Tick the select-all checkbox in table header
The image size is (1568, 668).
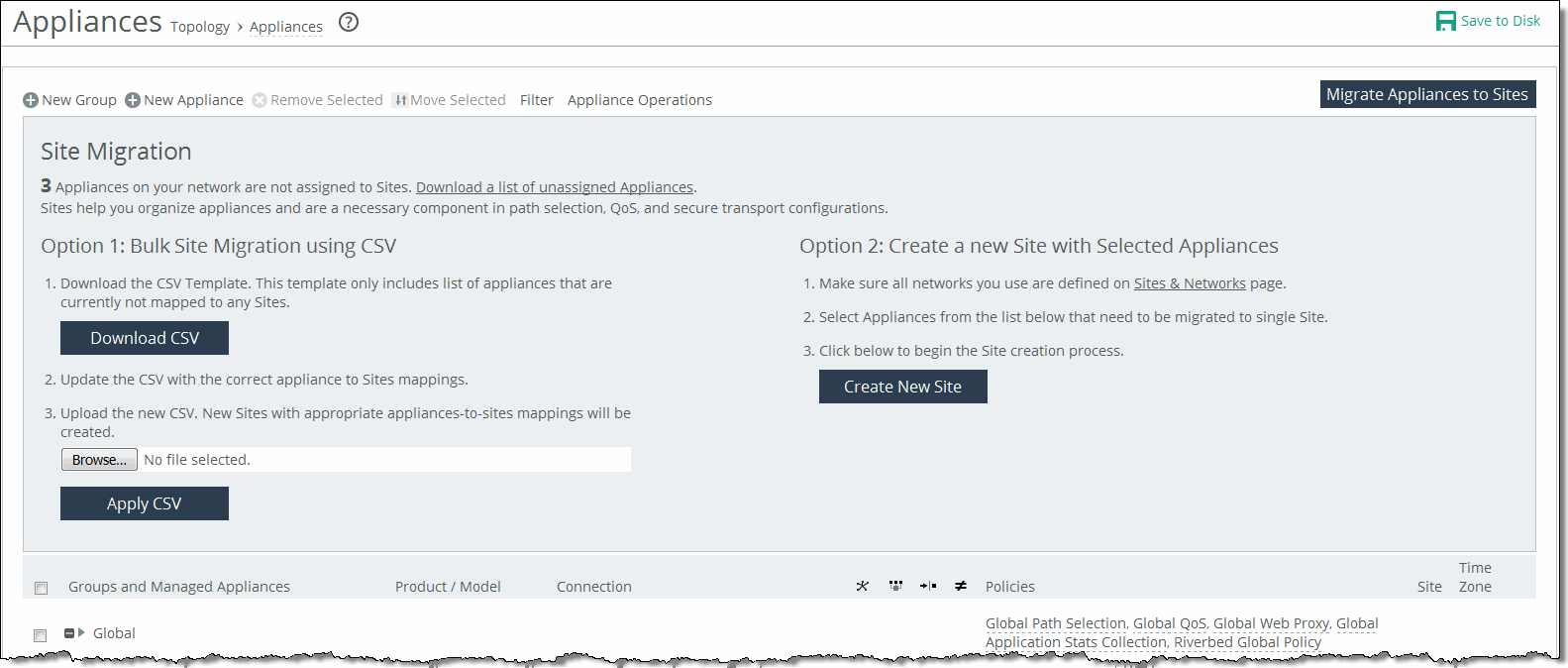42,588
